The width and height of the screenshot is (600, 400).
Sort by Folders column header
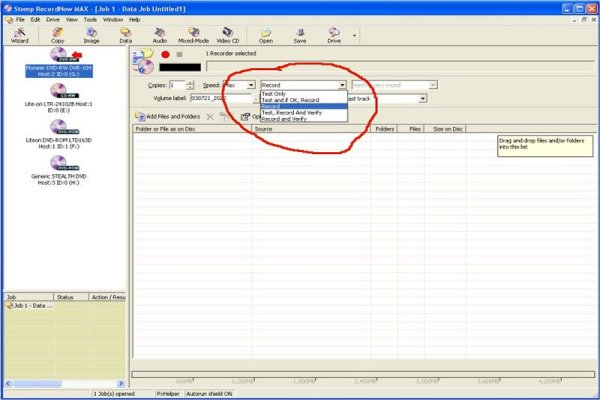[x=384, y=129]
